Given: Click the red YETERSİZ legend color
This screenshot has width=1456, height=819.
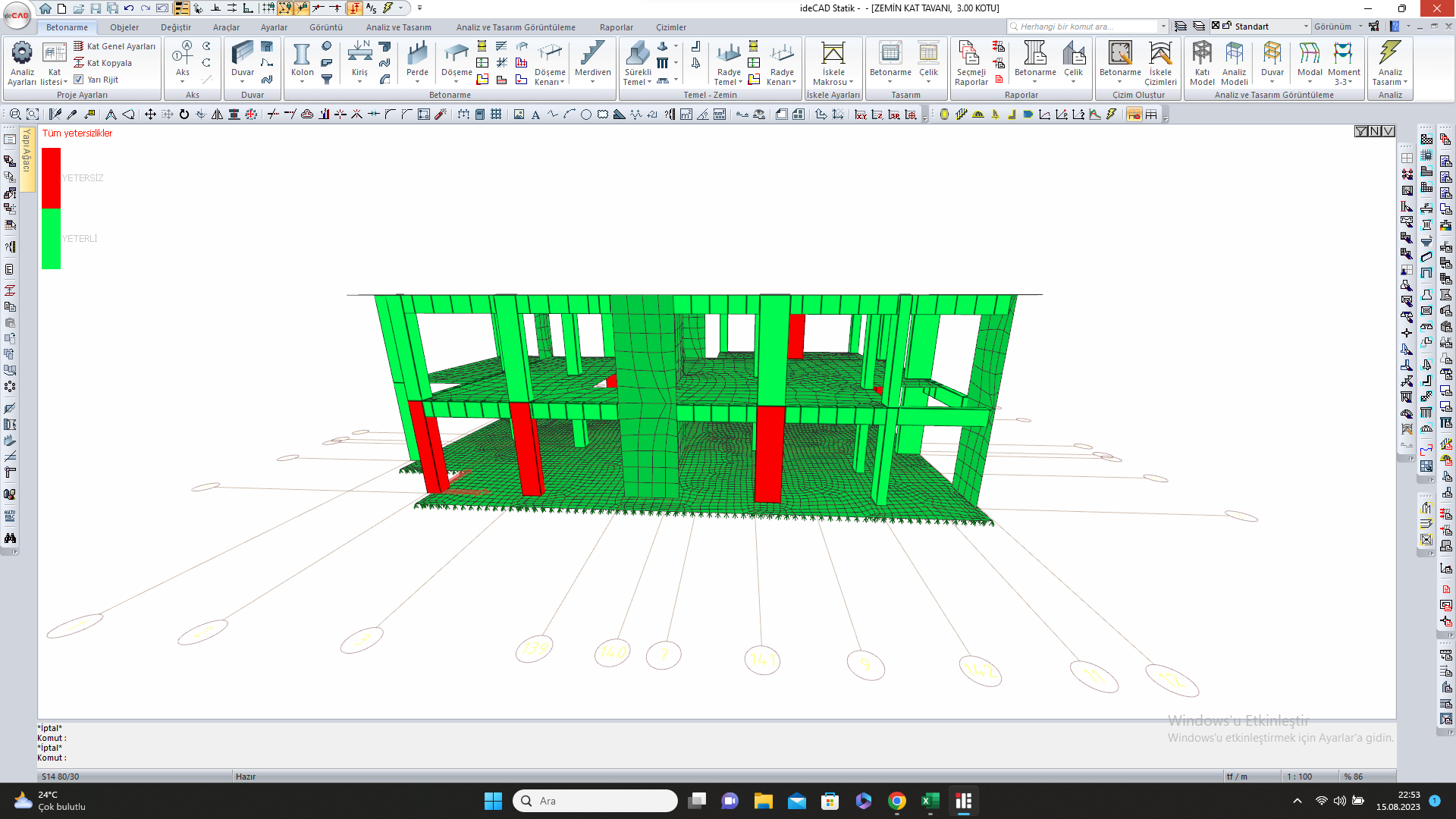Looking at the screenshot, I should pyautogui.click(x=51, y=177).
